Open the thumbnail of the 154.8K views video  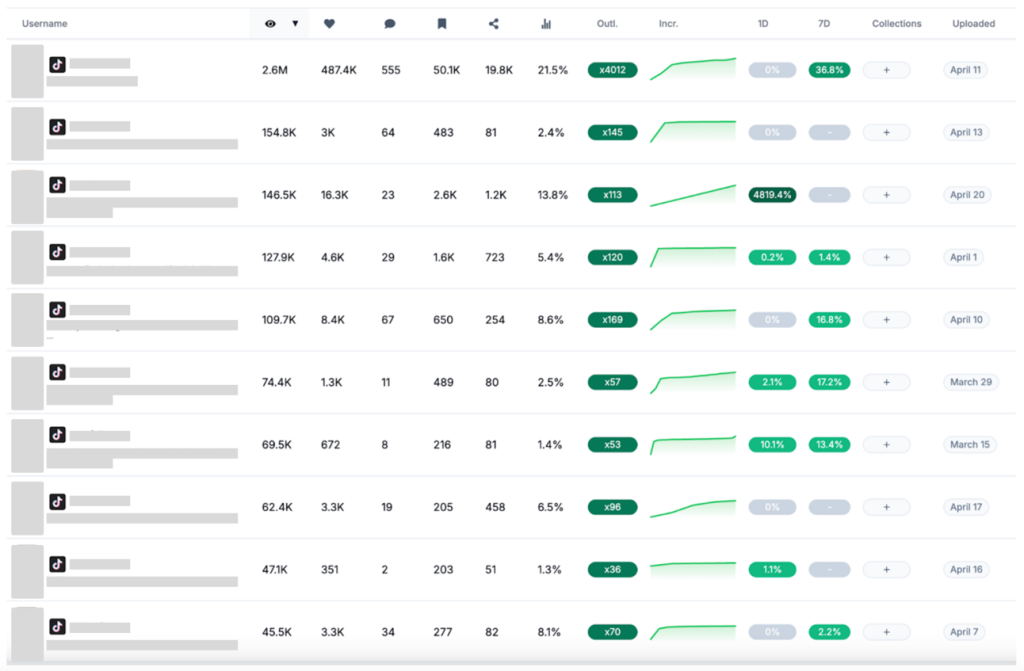(x=27, y=133)
